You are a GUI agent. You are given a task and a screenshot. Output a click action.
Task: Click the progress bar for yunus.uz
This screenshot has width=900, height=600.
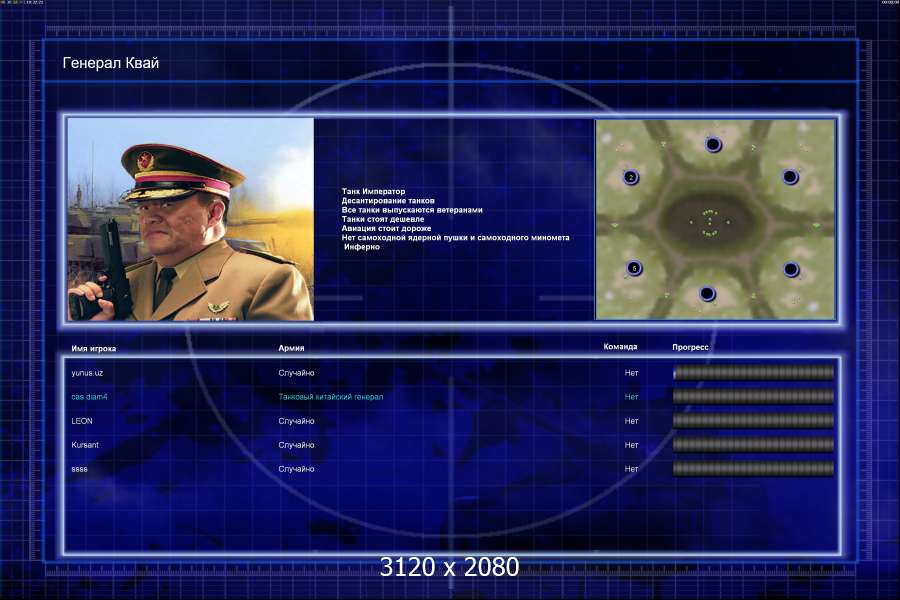[x=753, y=373]
